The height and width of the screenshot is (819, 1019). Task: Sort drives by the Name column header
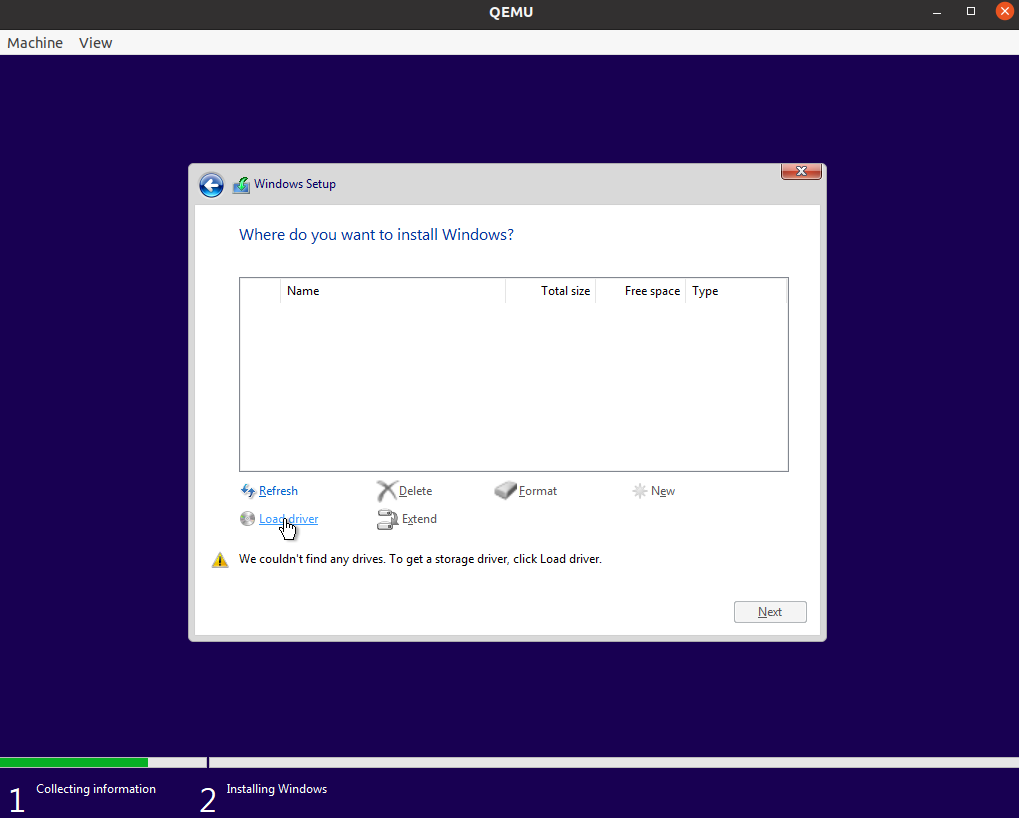click(x=393, y=291)
